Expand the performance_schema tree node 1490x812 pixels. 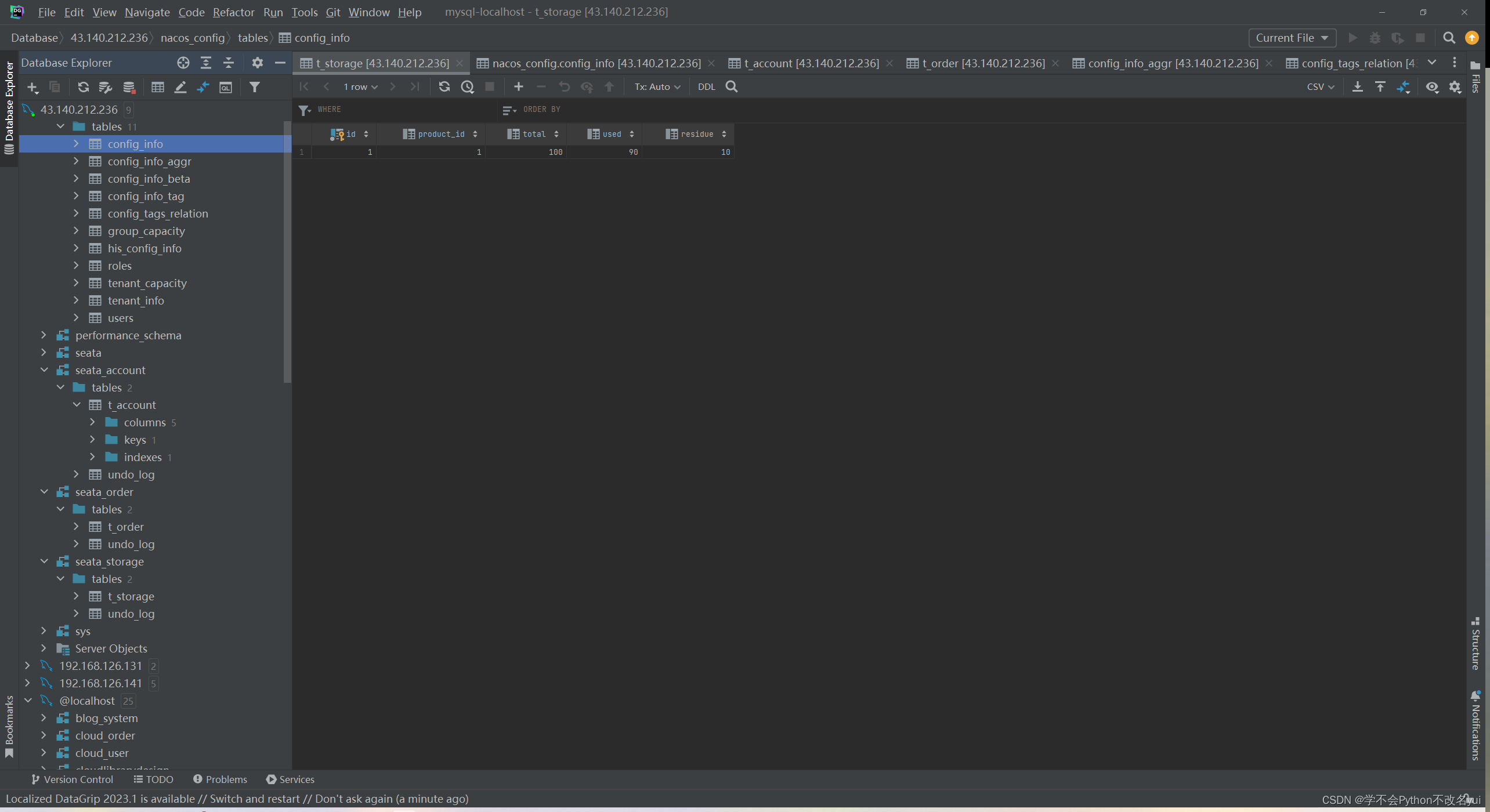[44, 335]
